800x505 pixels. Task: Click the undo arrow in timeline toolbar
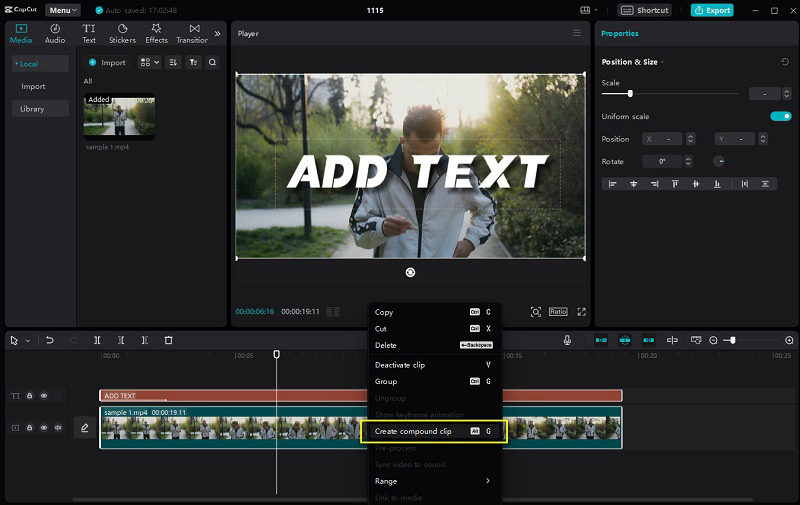pyautogui.click(x=49, y=340)
